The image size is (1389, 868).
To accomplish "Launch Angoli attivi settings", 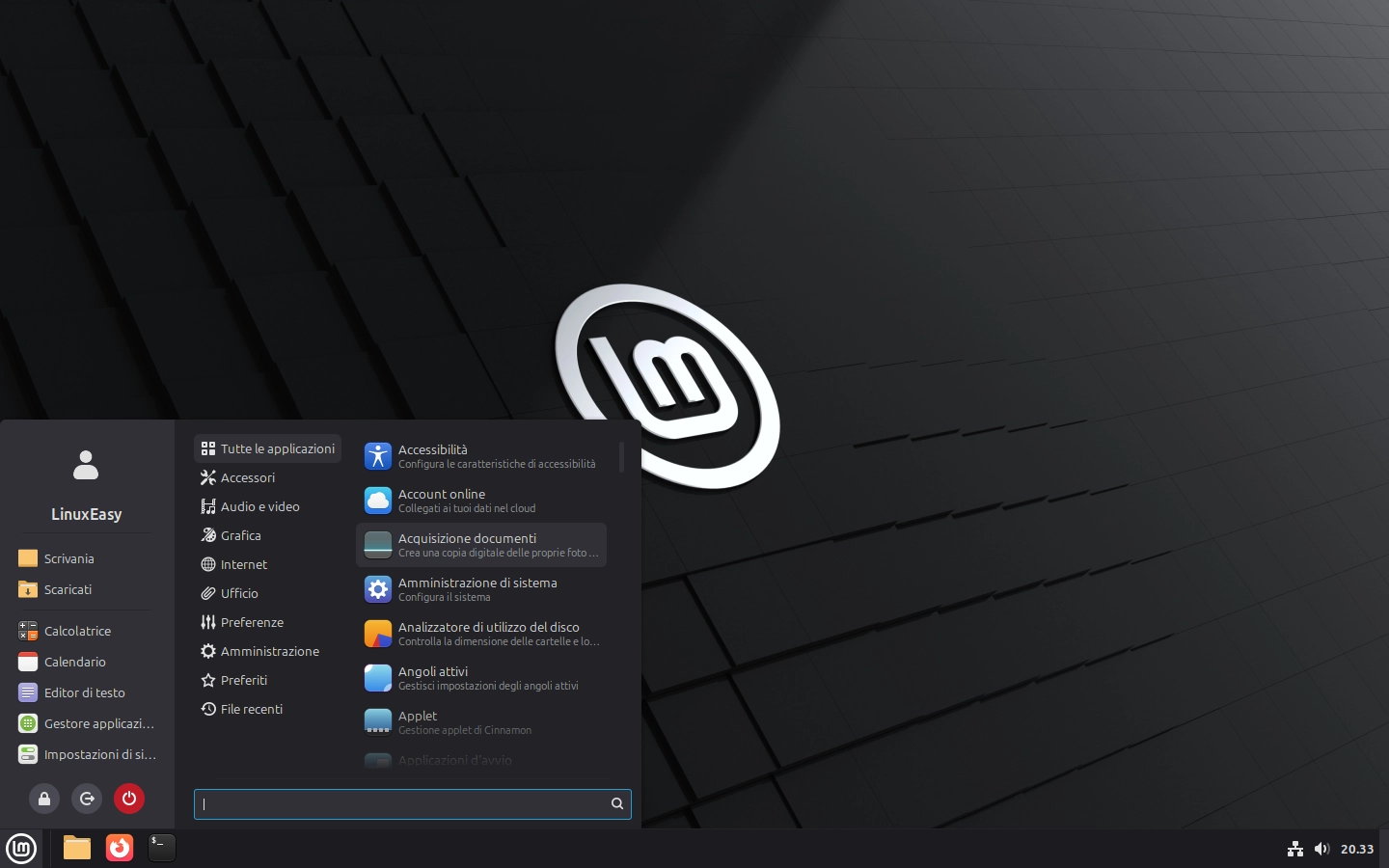I will pos(481,678).
